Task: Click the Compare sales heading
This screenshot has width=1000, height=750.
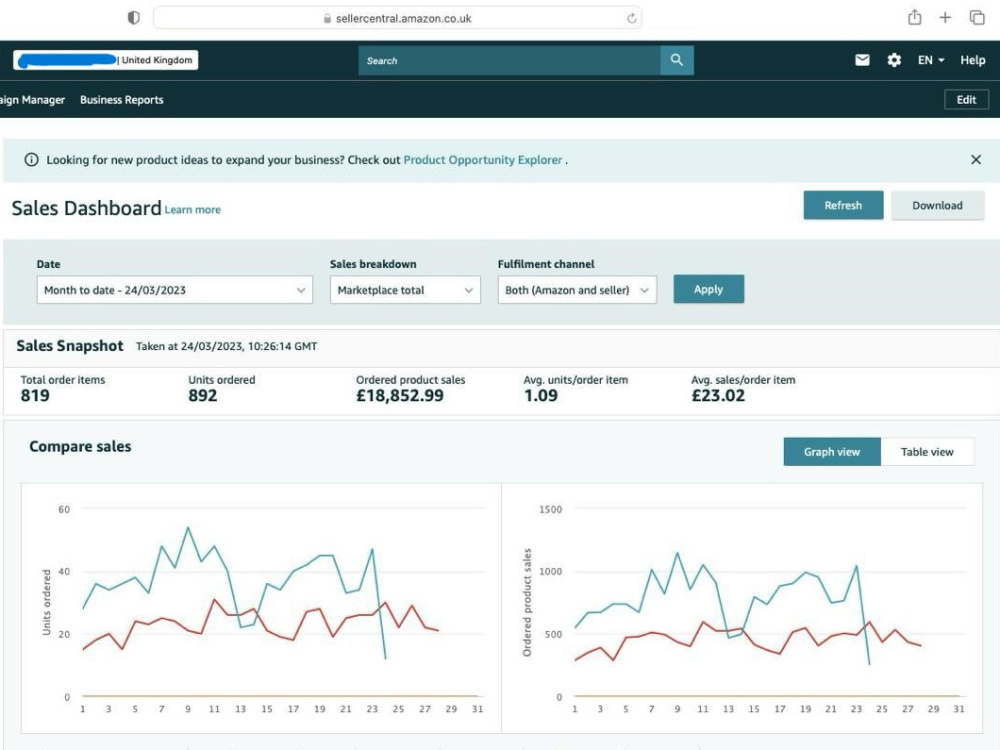Action: [x=80, y=446]
